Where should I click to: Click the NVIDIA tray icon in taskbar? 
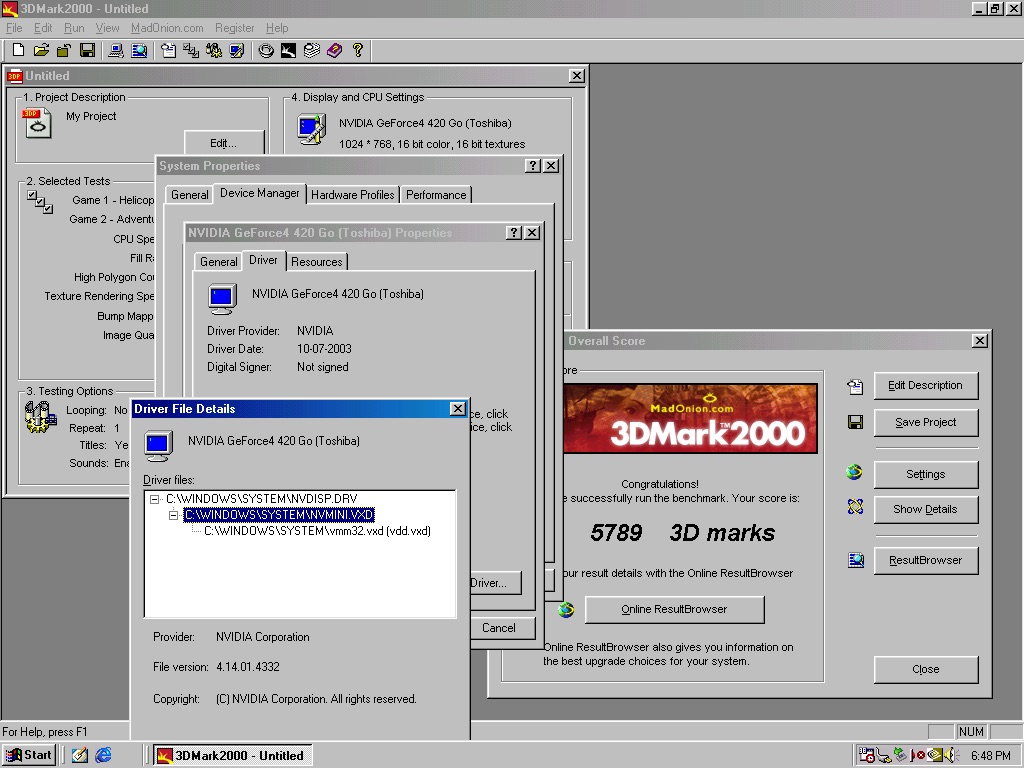935,755
